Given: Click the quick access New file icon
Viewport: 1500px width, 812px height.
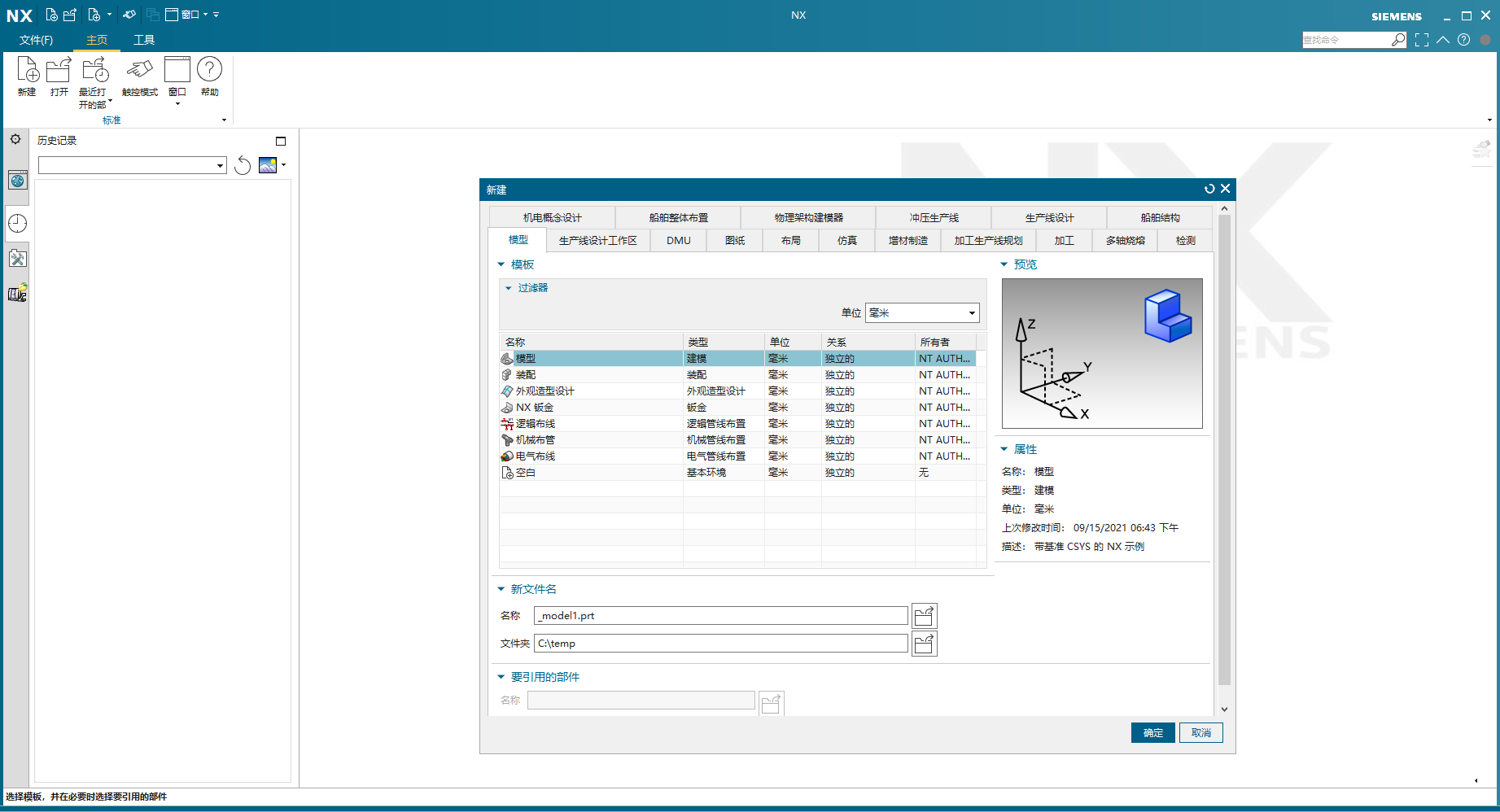Looking at the screenshot, I should 51,15.
